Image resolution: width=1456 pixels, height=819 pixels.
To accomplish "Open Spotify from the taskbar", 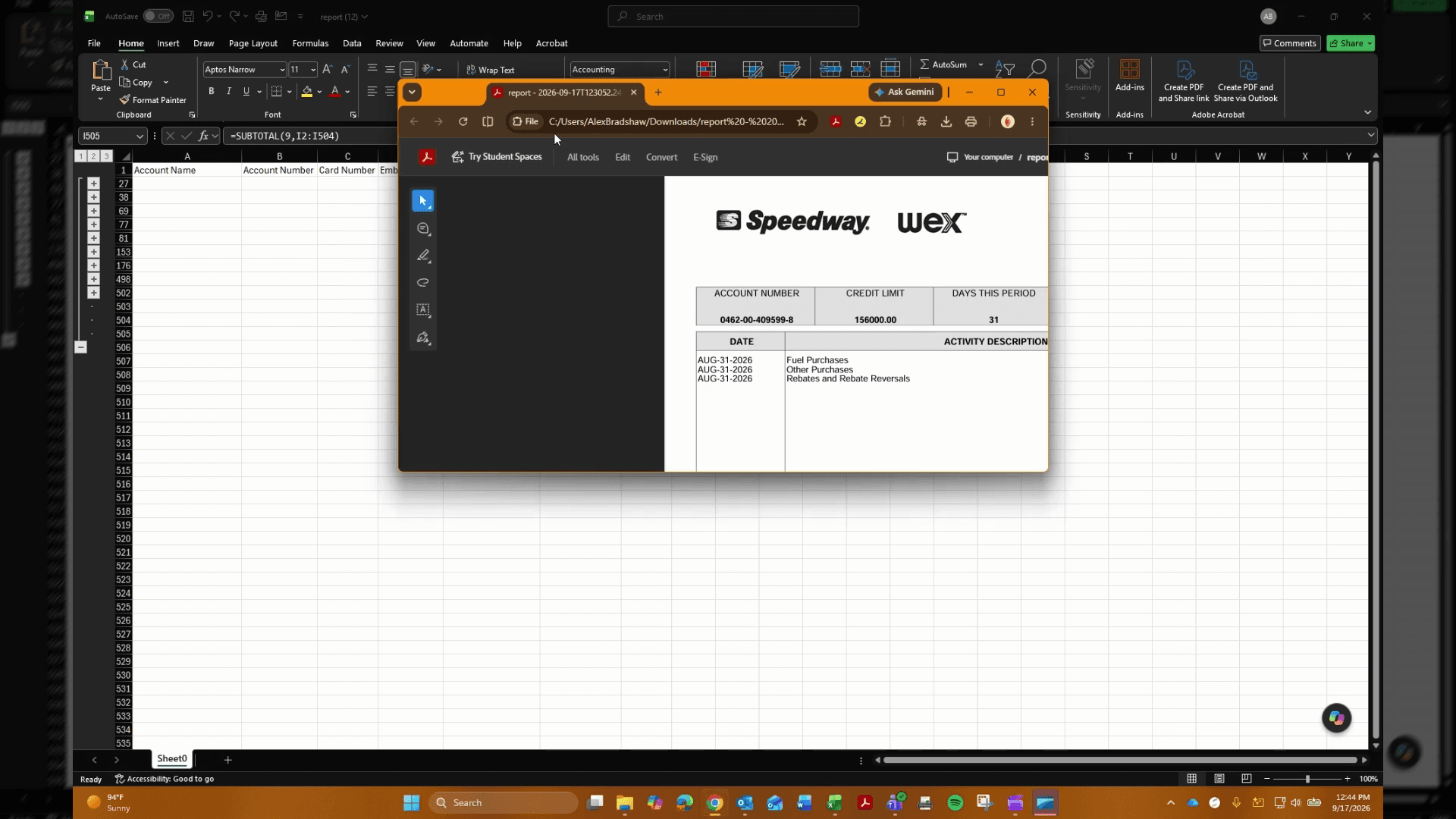I will [x=955, y=802].
